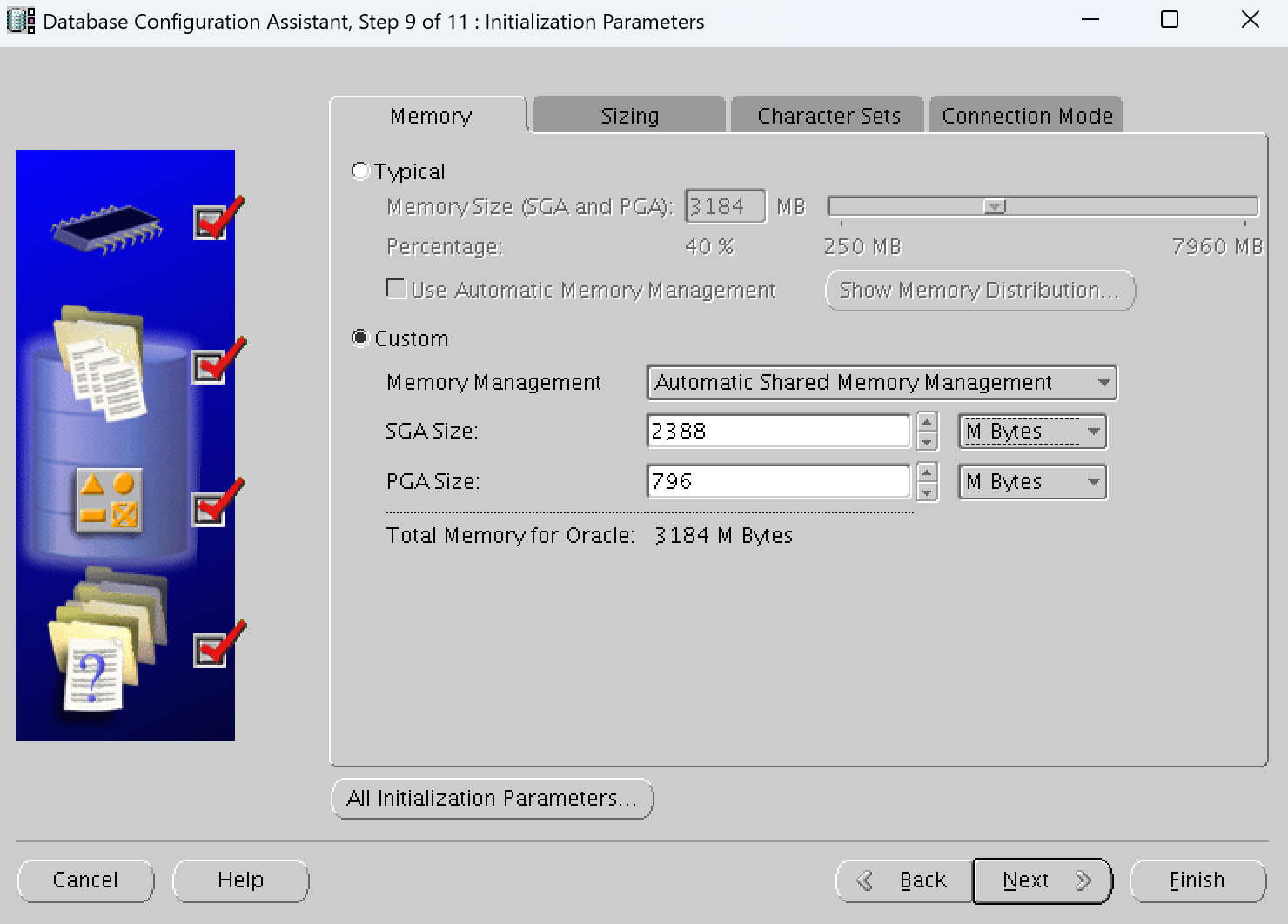
Task: Open the Memory Management dropdown
Action: (x=882, y=382)
